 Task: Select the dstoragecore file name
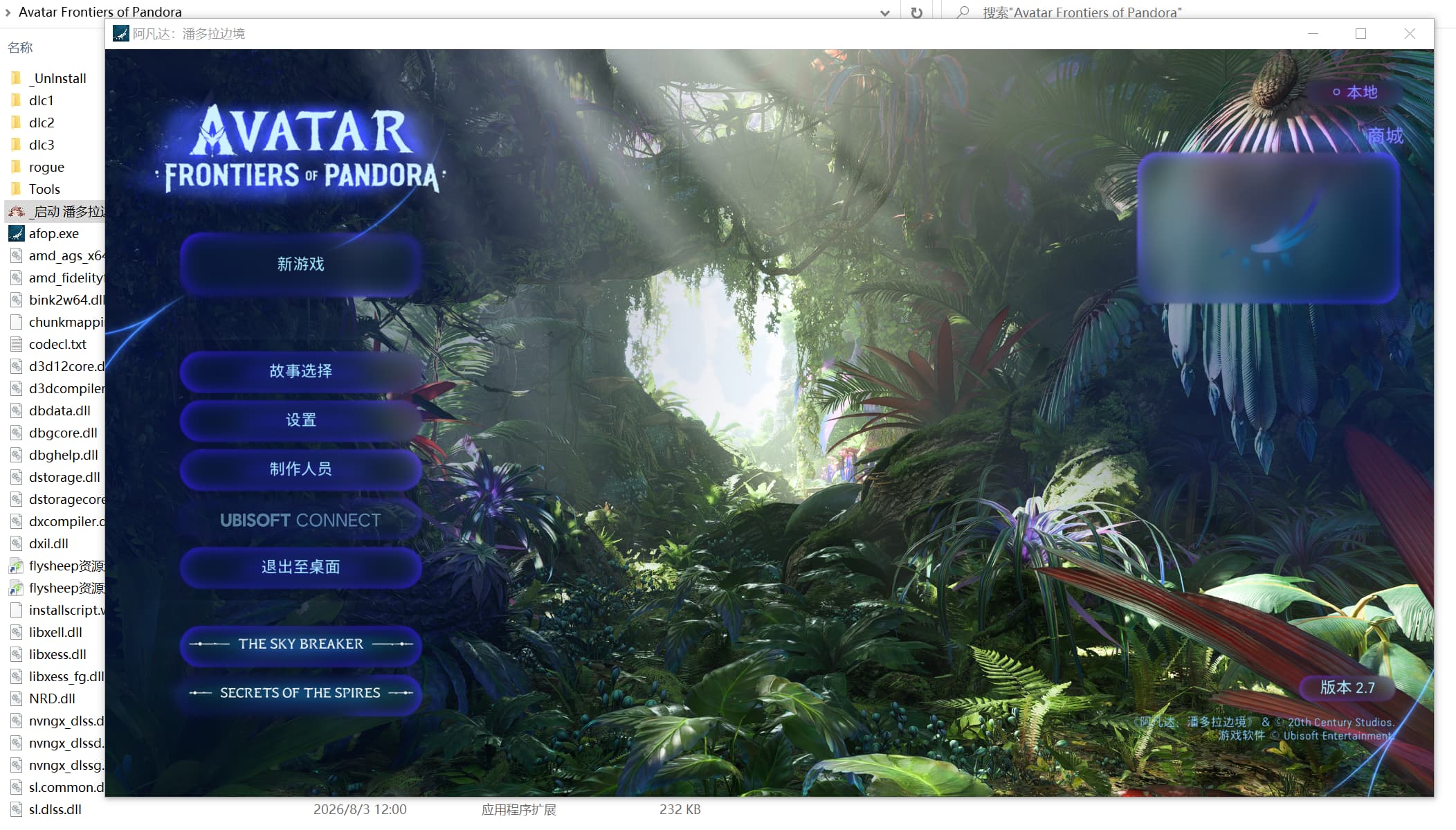click(67, 499)
